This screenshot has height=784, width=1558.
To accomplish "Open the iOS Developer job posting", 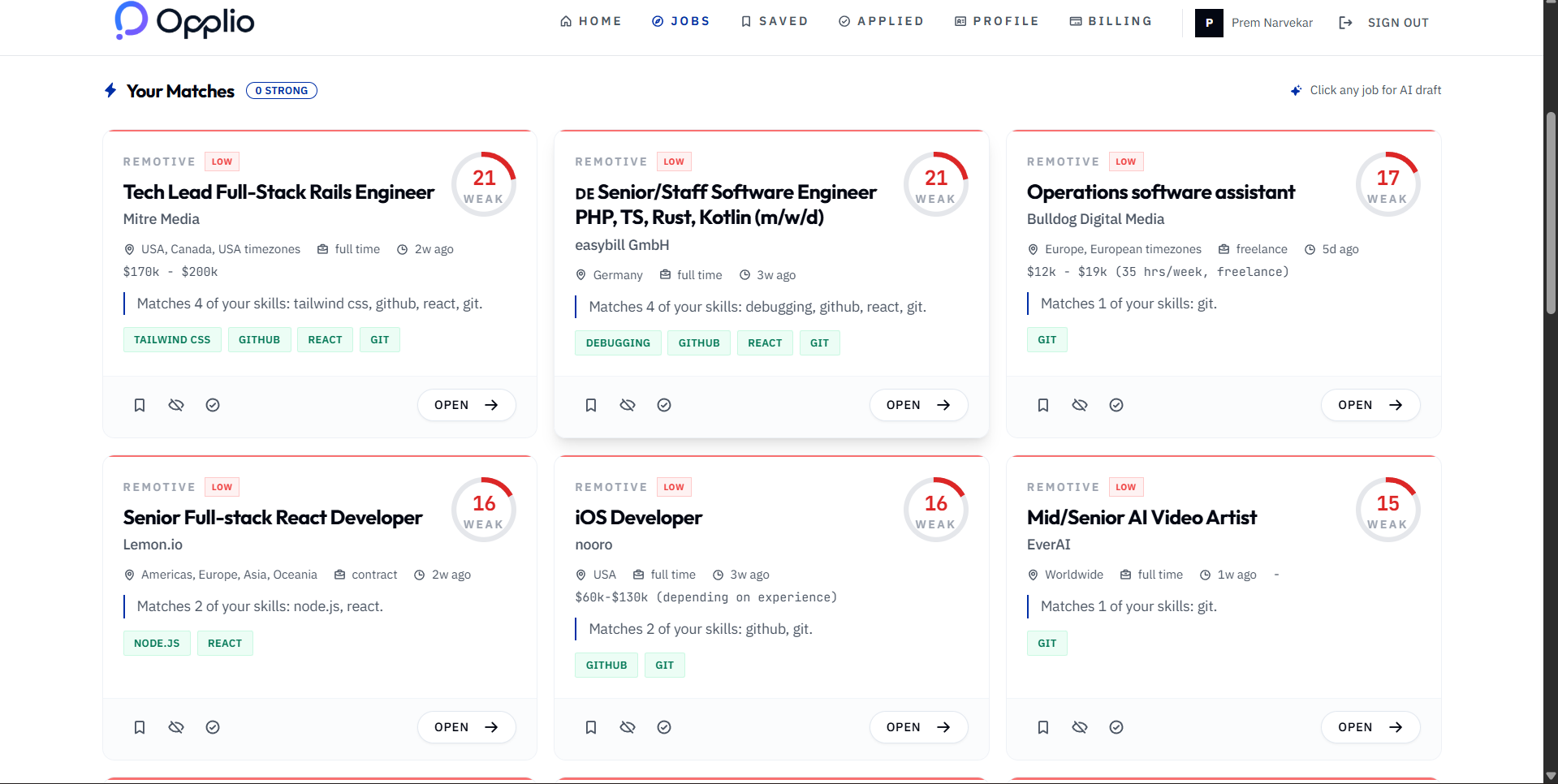I will [x=918, y=727].
